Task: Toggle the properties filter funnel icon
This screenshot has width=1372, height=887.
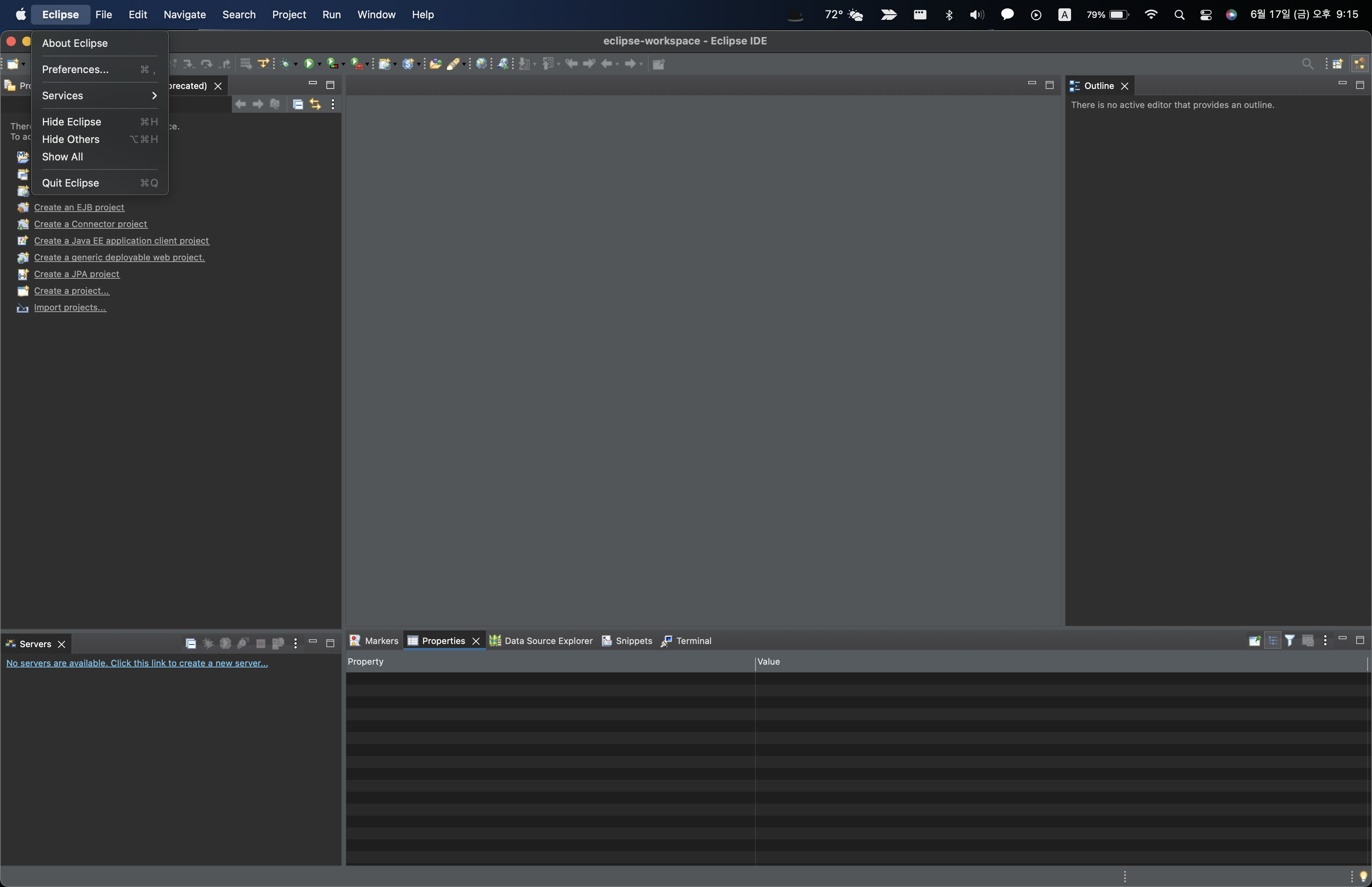Action: click(x=1290, y=640)
